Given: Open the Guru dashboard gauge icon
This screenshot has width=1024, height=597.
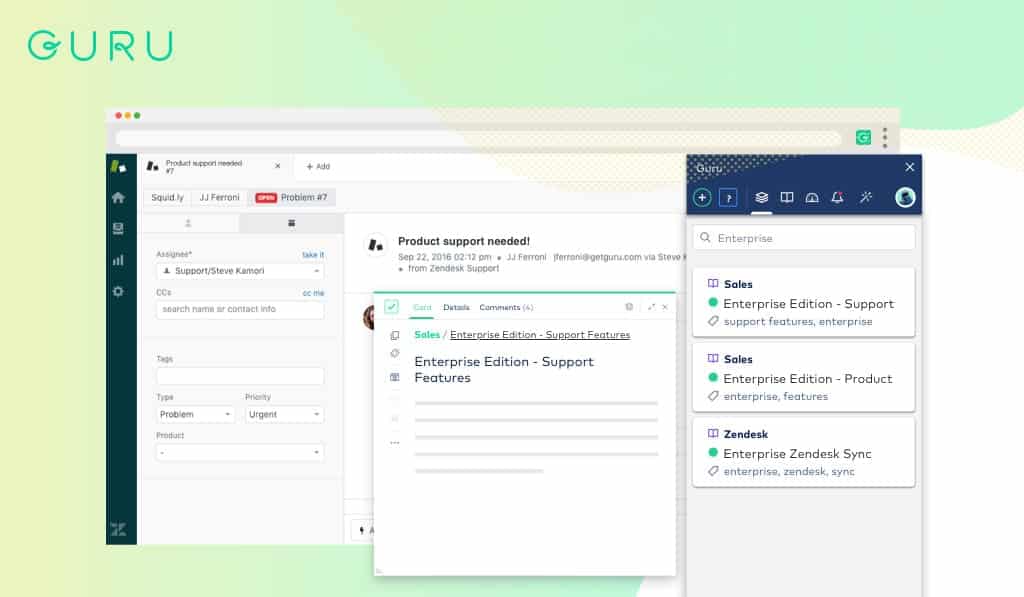Looking at the screenshot, I should (x=812, y=197).
